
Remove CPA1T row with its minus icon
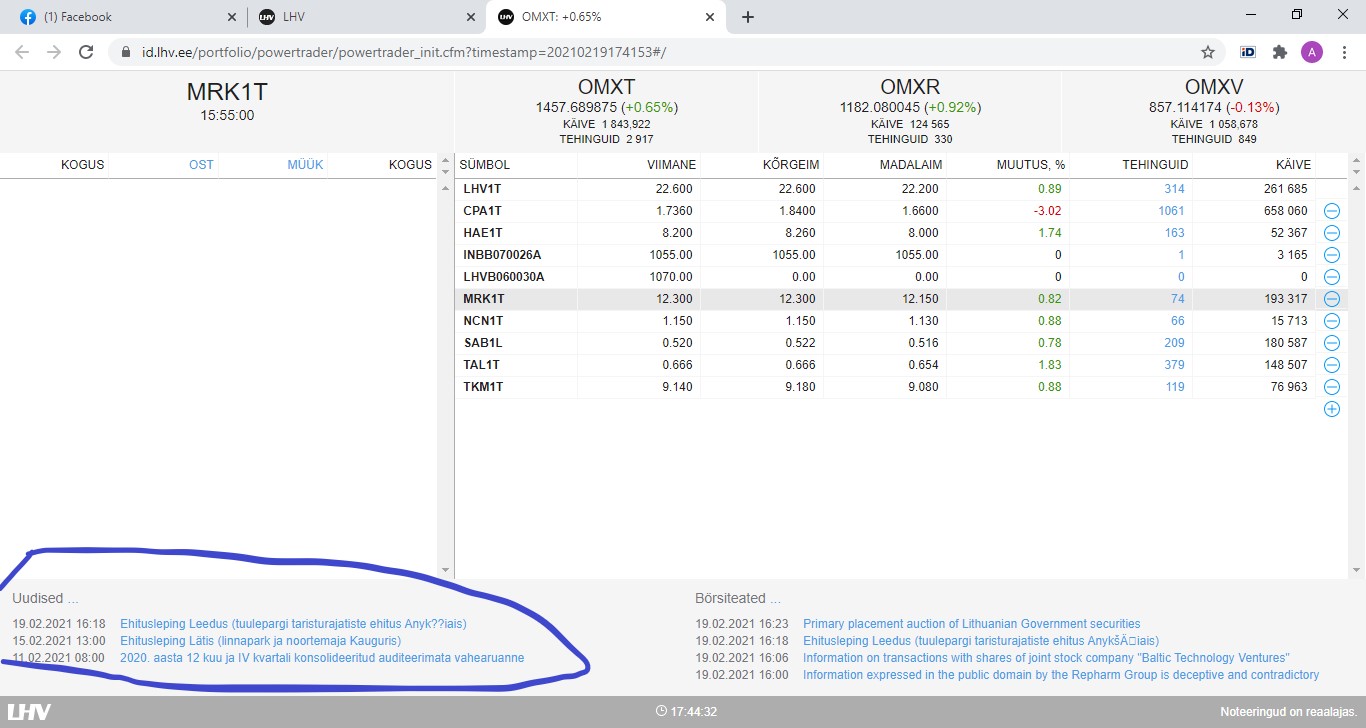pyautogui.click(x=1331, y=211)
